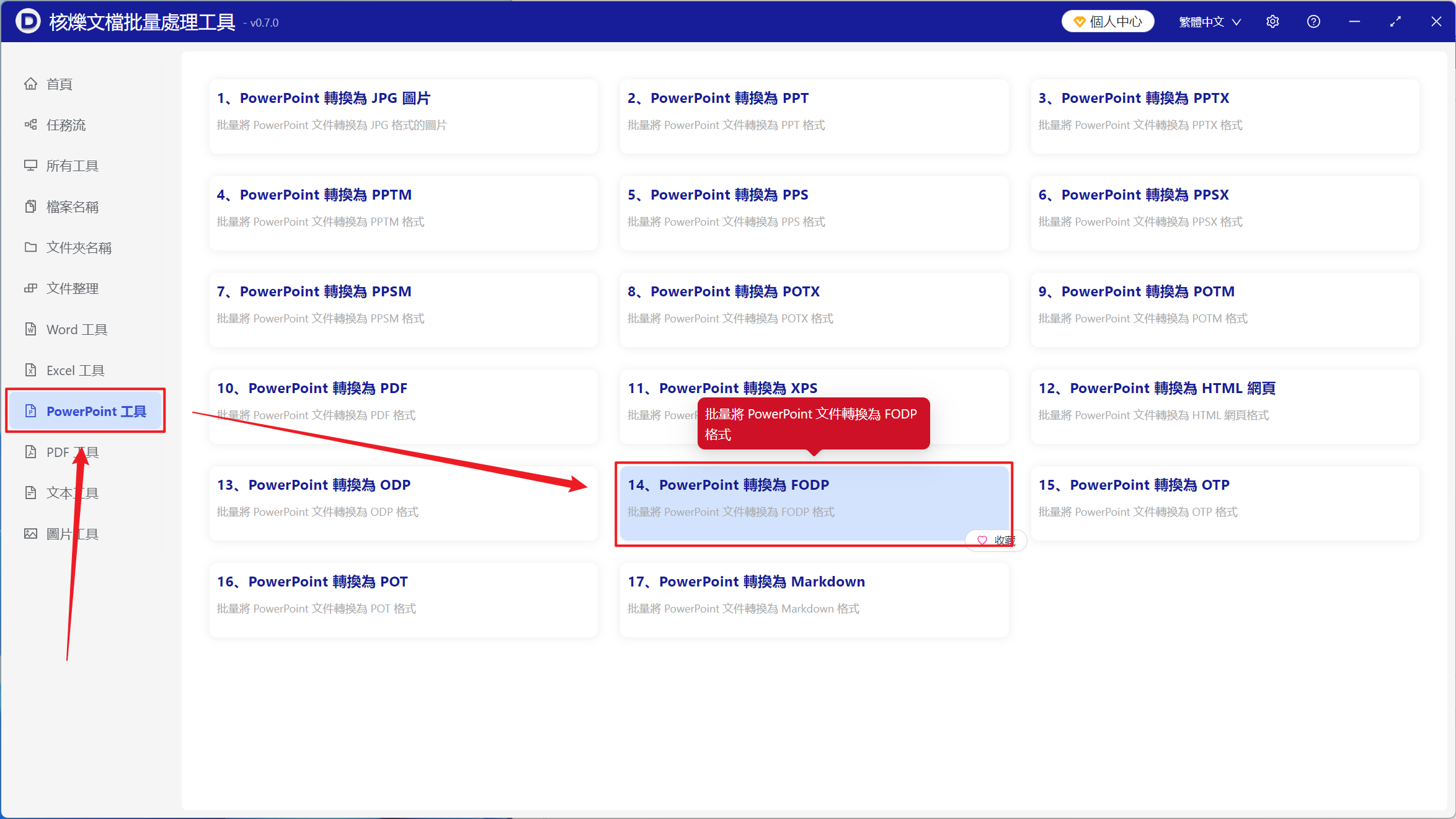Click 文件夾名稱 label in sidebar
This screenshot has height=819, width=1456.
(79, 247)
